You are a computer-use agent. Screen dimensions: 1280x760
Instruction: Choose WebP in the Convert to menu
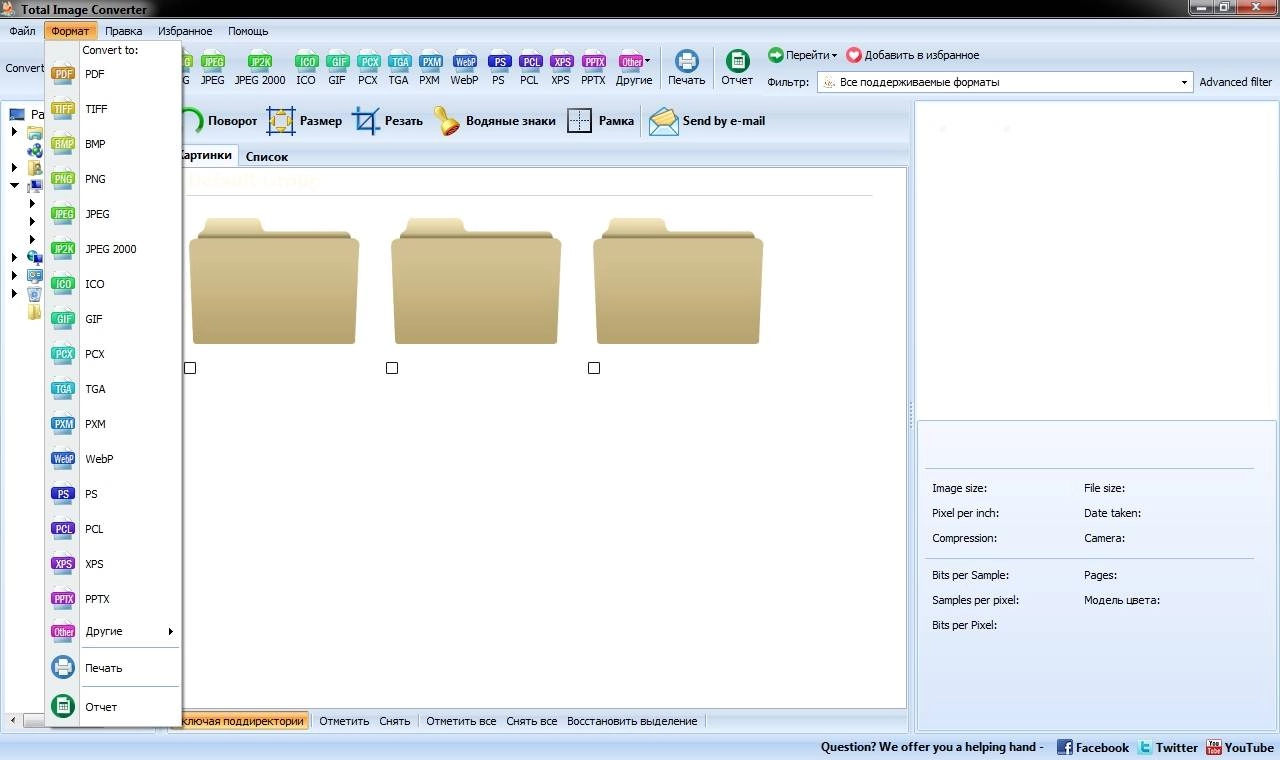(113, 459)
